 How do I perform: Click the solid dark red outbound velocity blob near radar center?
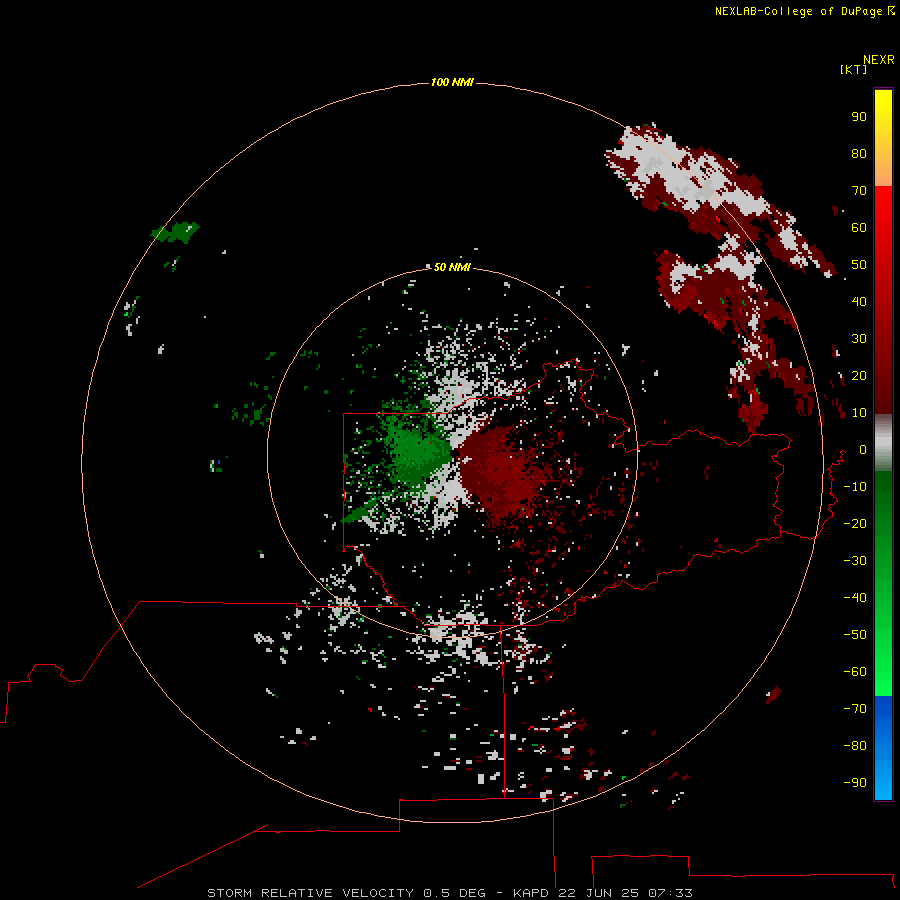coord(496,471)
